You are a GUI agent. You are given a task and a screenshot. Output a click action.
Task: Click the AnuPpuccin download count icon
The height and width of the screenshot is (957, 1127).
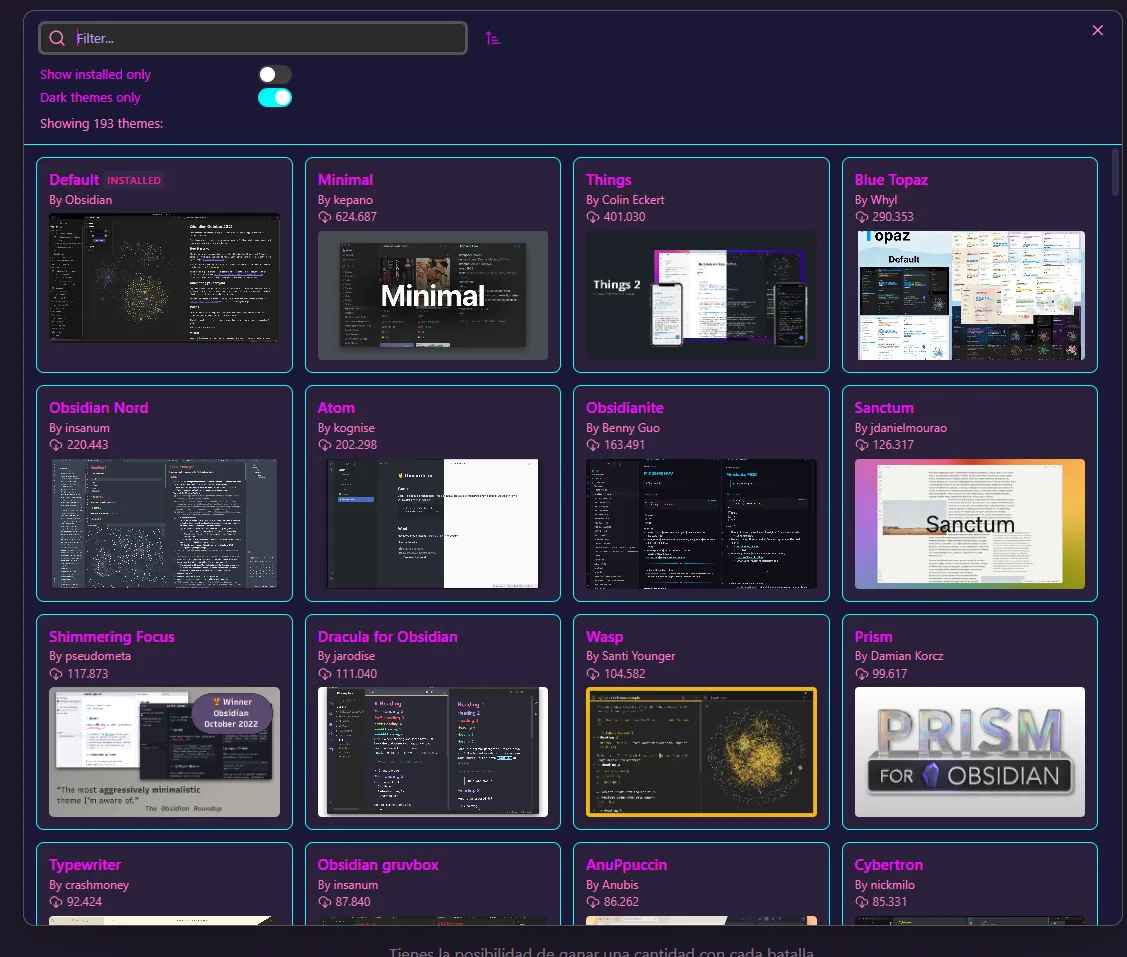593,902
